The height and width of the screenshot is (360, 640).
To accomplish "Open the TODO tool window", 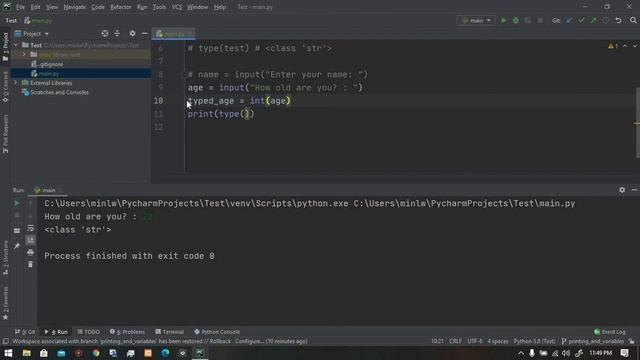I will tap(89, 332).
